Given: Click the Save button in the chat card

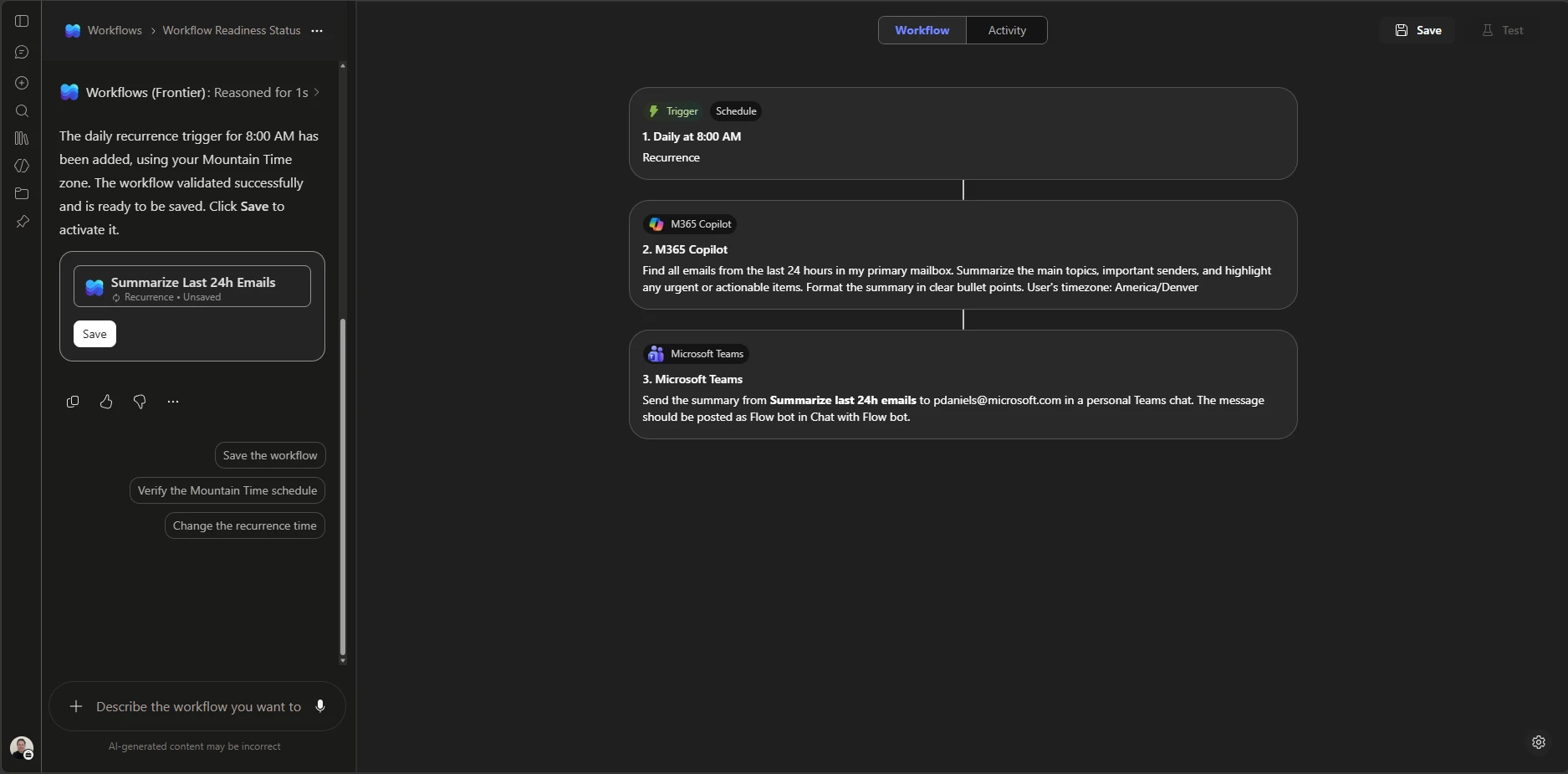Looking at the screenshot, I should coord(94,334).
